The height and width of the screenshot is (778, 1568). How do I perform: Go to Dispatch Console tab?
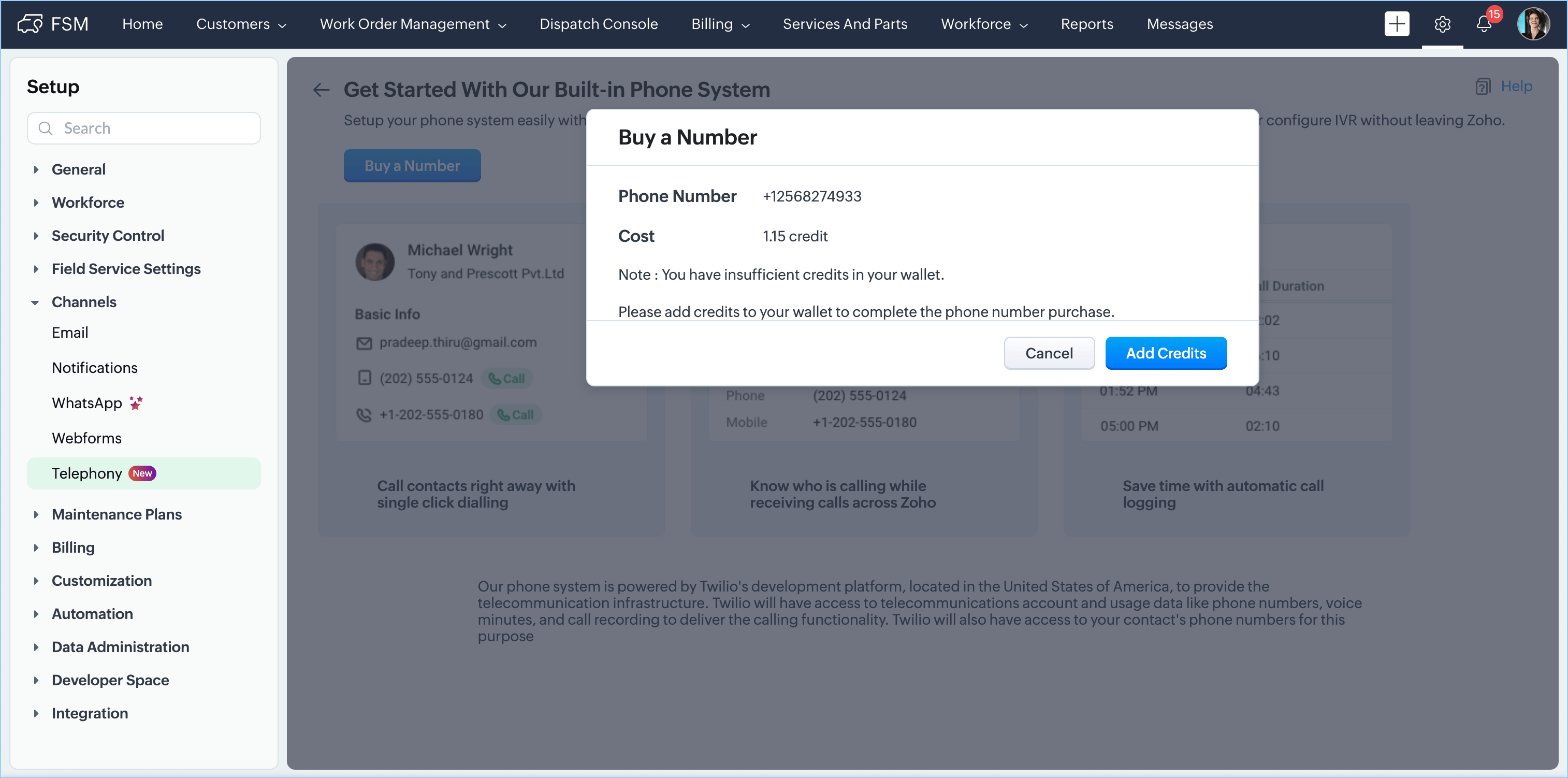point(598,24)
